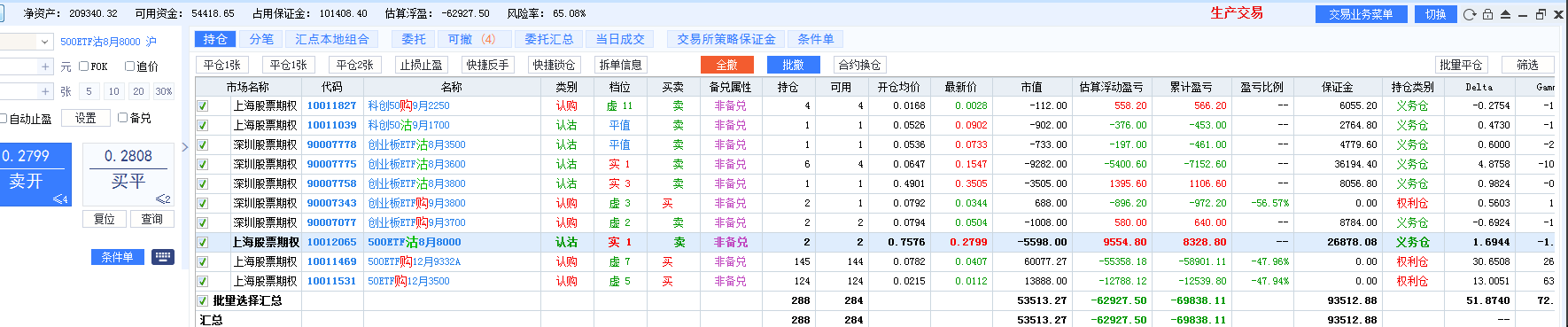This screenshot has height=327, width=1568.
Task: Lock the trading window with padlock icon
Action: (1487, 14)
